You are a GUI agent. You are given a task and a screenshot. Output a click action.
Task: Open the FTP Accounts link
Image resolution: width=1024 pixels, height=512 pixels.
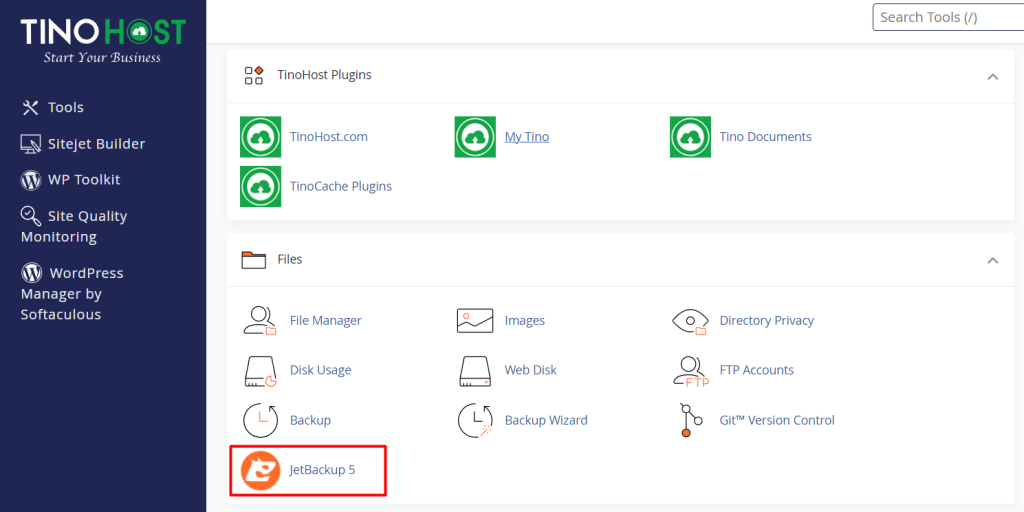pyautogui.click(x=756, y=370)
